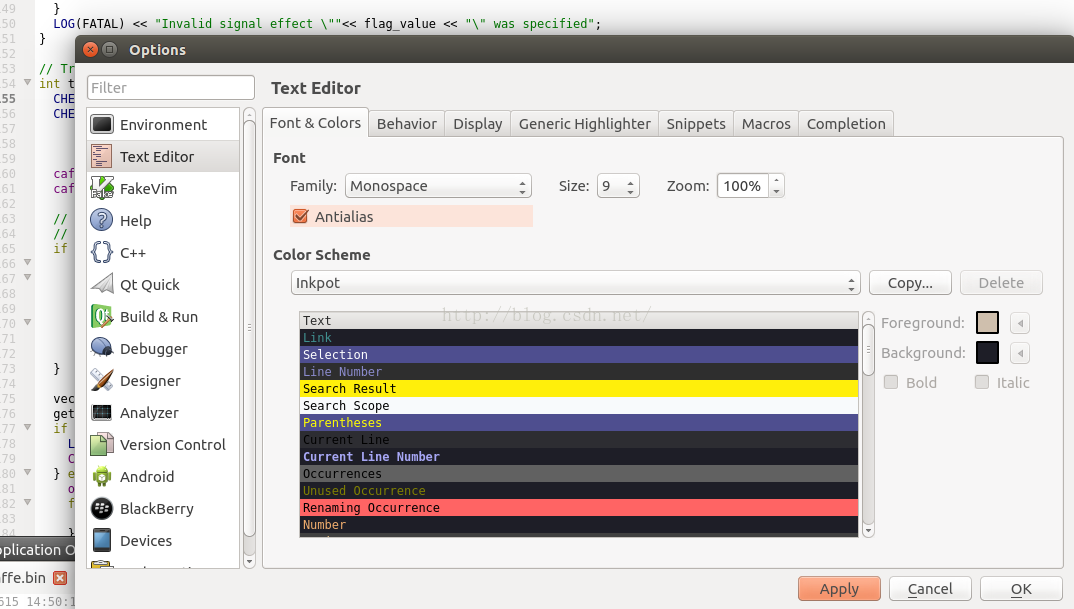
Task: Reset foreground color with arrow button
Action: click(x=1020, y=323)
